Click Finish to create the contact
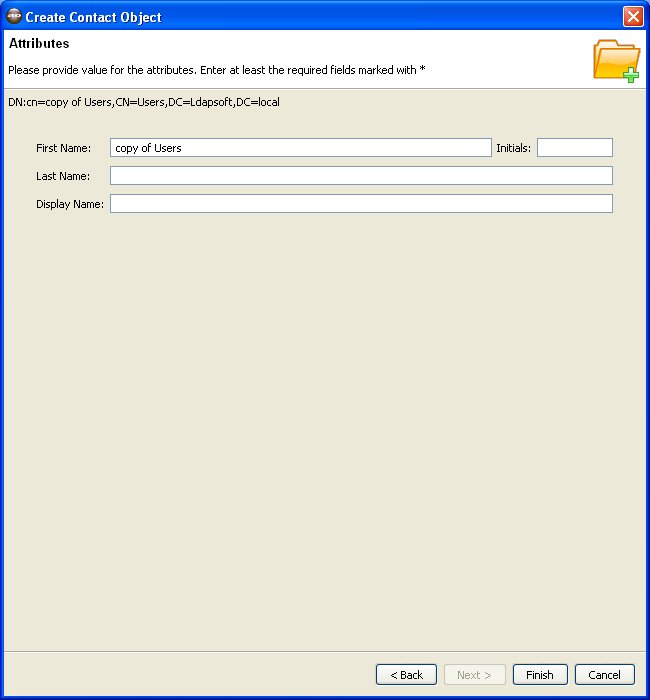650x700 pixels. pos(540,675)
